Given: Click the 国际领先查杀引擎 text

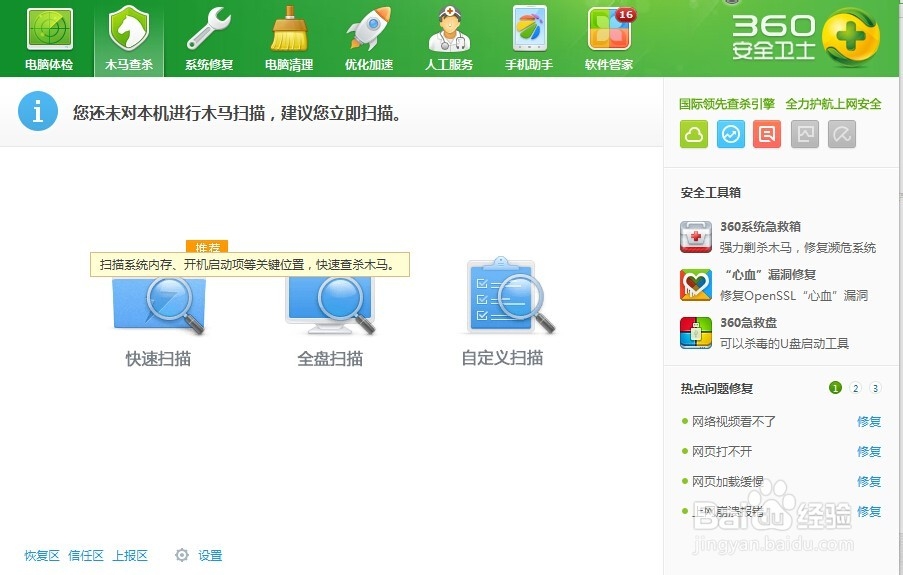Looking at the screenshot, I should pyautogui.click(x=727, y=104).
